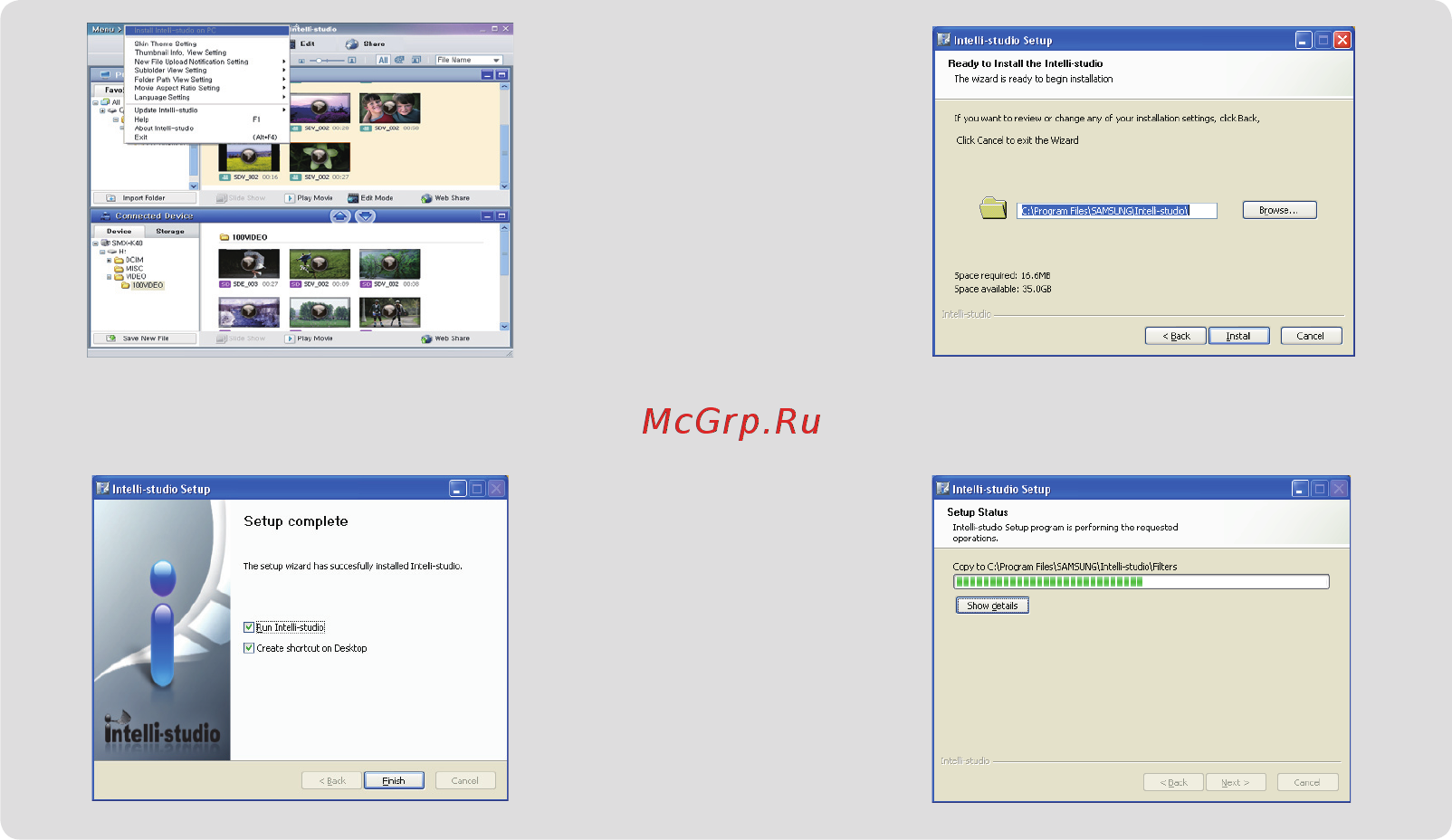Maximize the Connected Device panel
Screen dimensions: 1452x840
click(502, 216)
